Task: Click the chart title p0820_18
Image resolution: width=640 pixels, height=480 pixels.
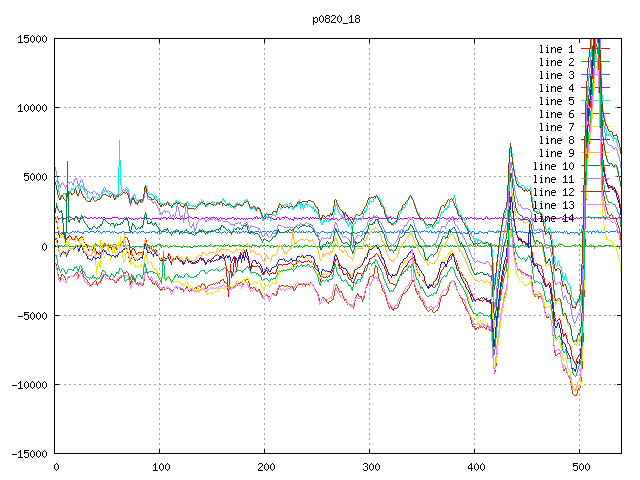Action: [337, 18]
